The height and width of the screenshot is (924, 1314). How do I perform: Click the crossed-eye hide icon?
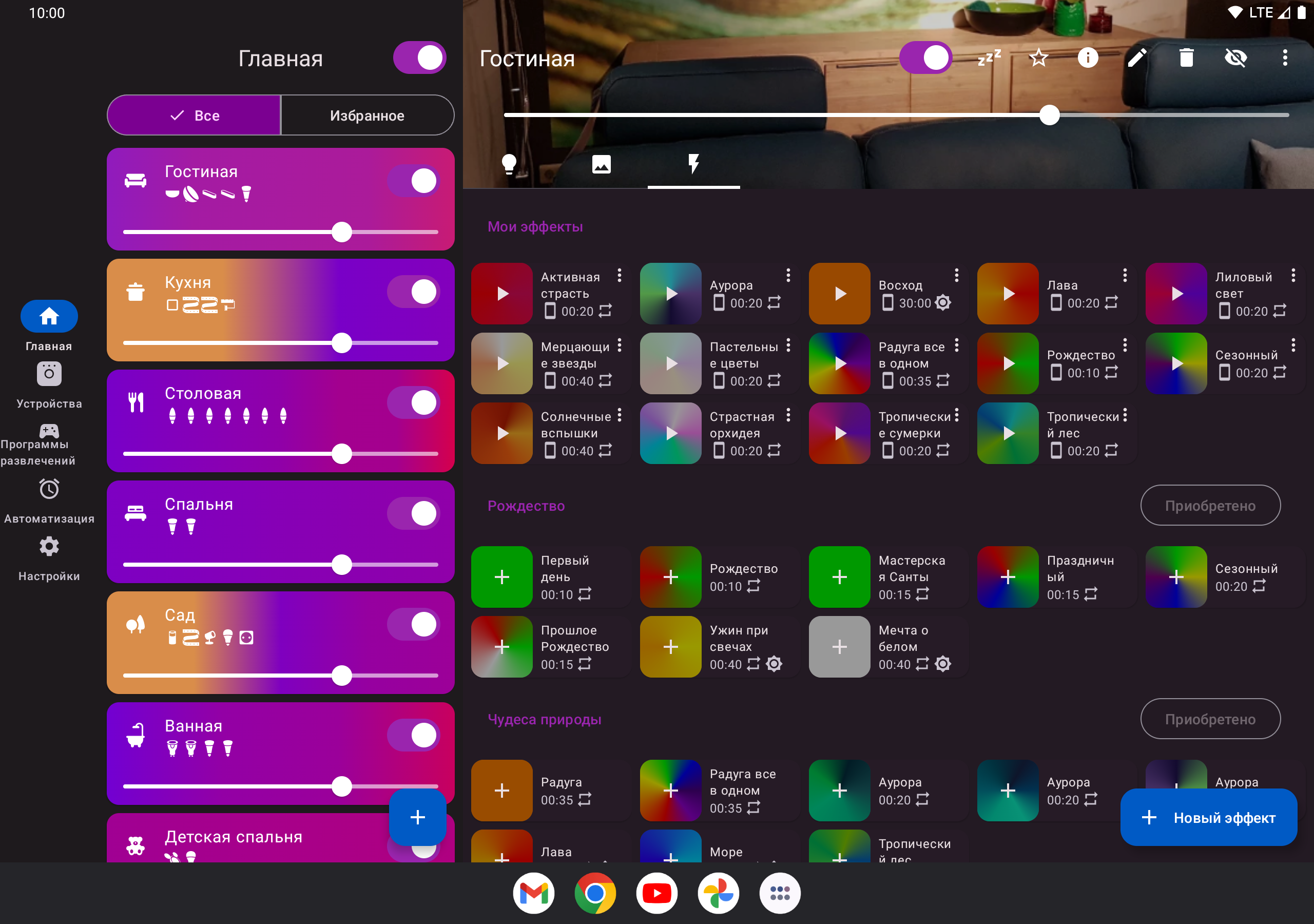click(1235, 58)
